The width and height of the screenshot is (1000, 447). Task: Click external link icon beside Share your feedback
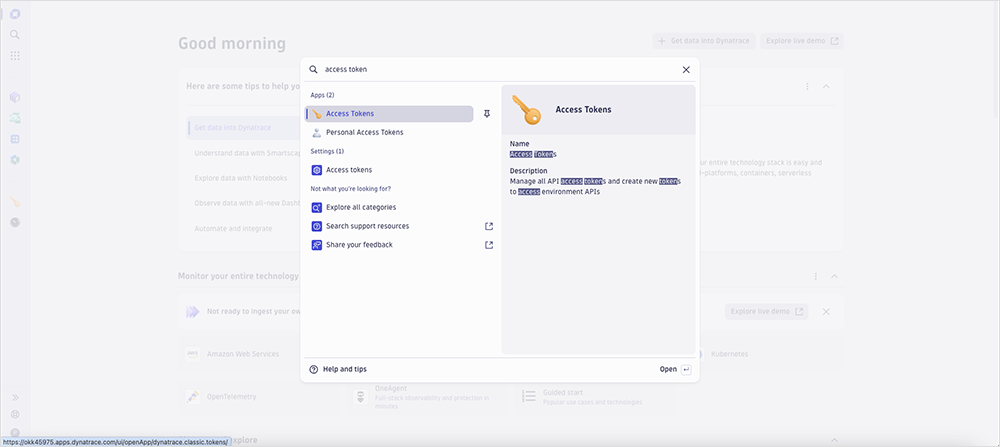pos(489,245)
